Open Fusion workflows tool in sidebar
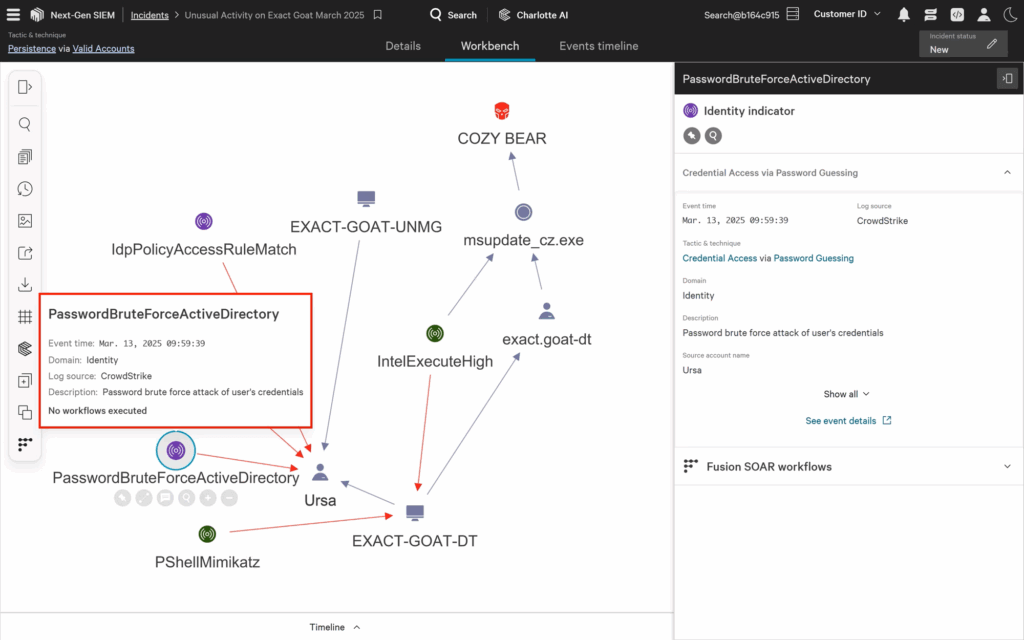 (x=25, y=444)
